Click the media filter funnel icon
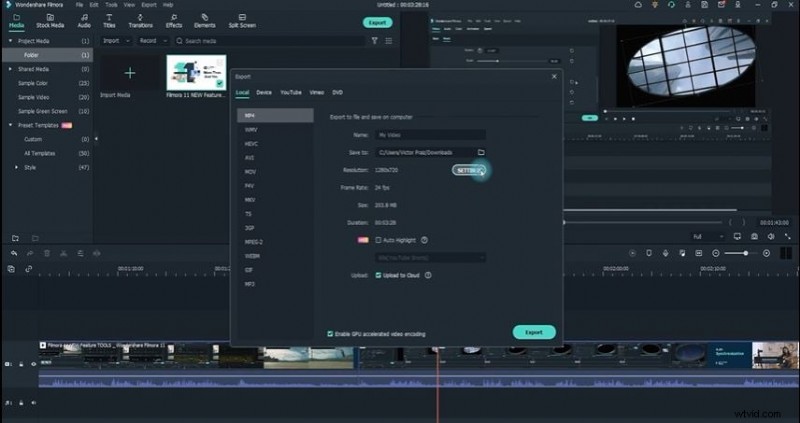 [x=374, y=41]
